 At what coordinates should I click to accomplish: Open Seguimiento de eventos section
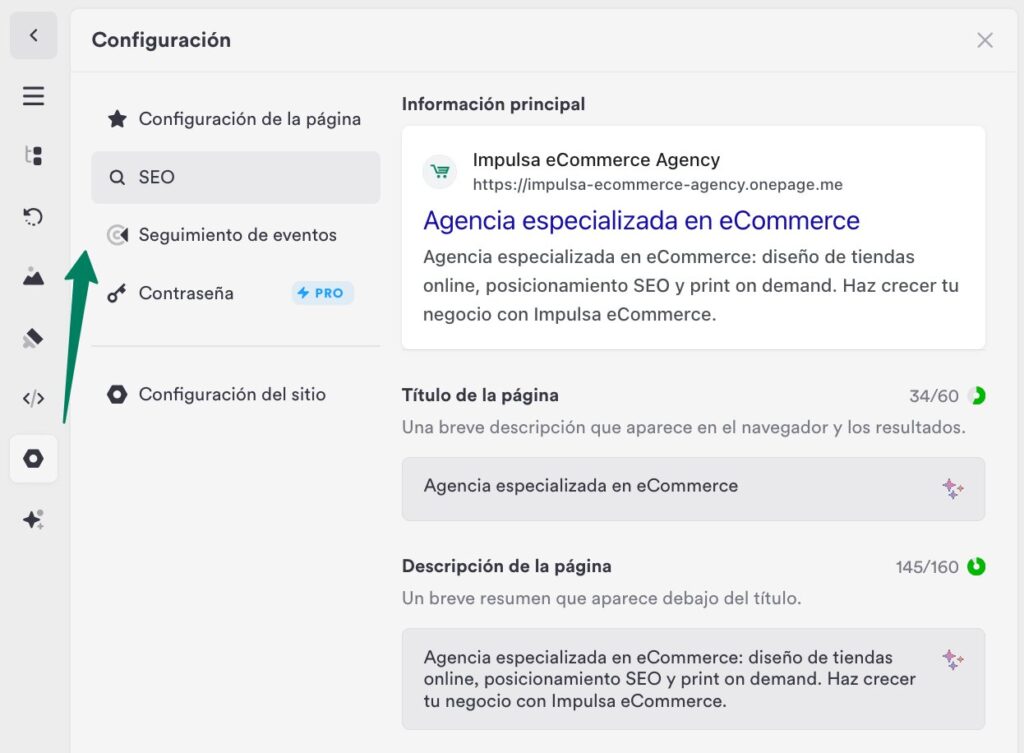[x=235, y=234]
